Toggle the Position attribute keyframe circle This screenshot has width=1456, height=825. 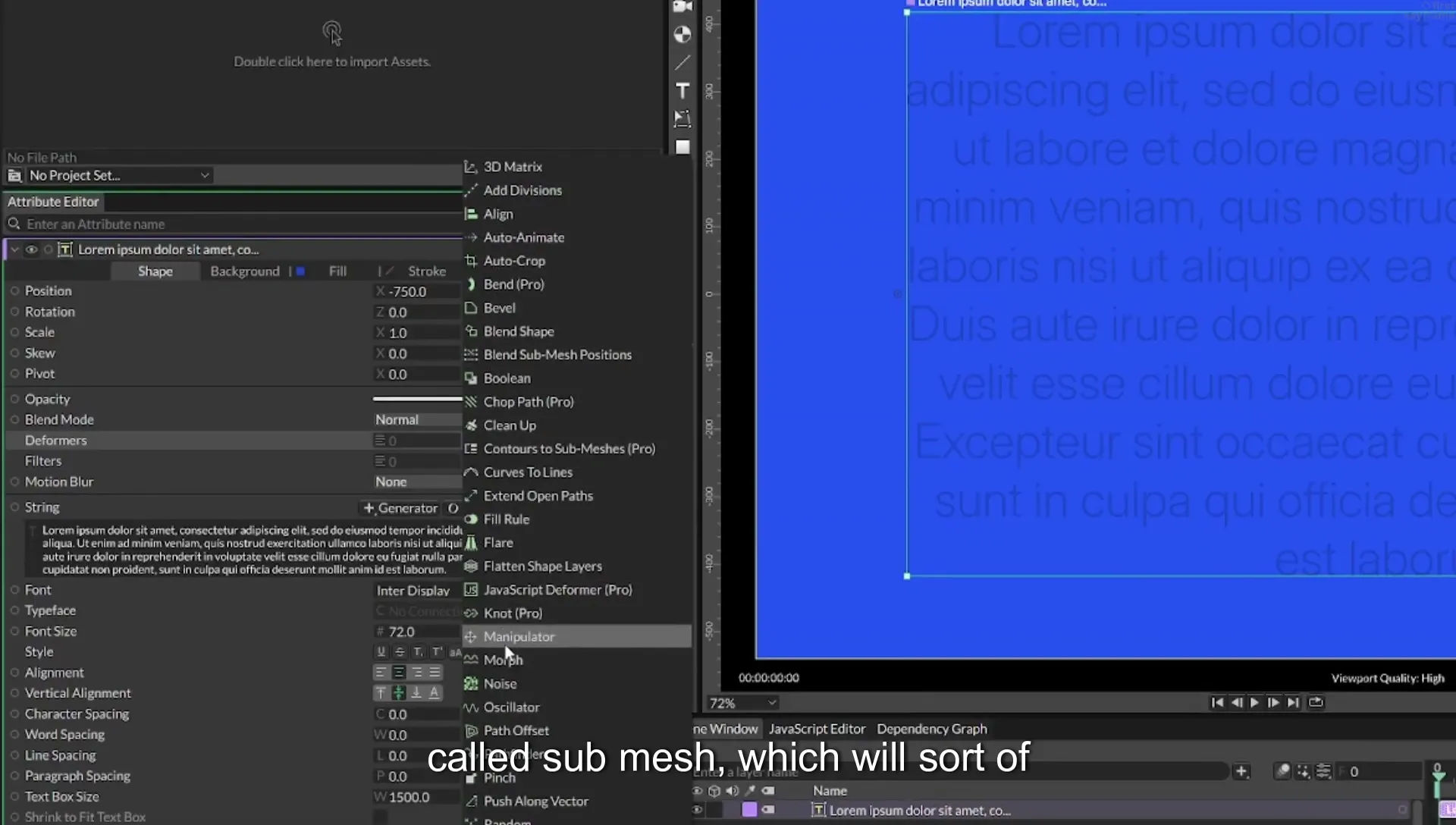[14, 291]
